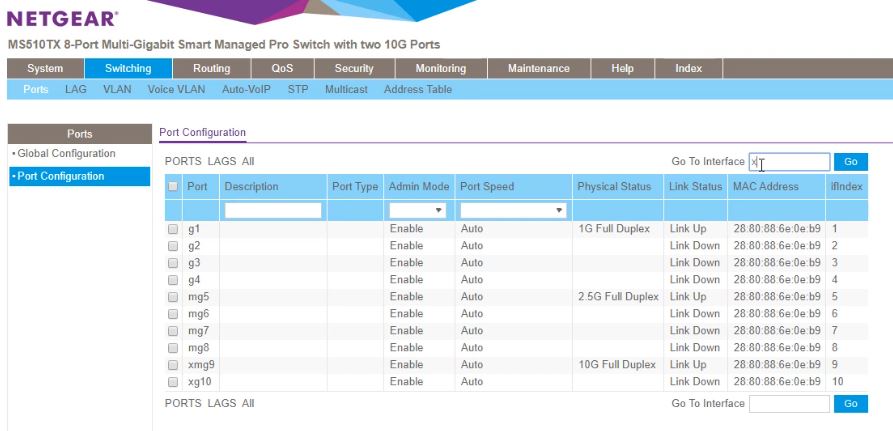893x431 pixels.
Task: Open the STP submenu item
Action: [x=298, y=90]
